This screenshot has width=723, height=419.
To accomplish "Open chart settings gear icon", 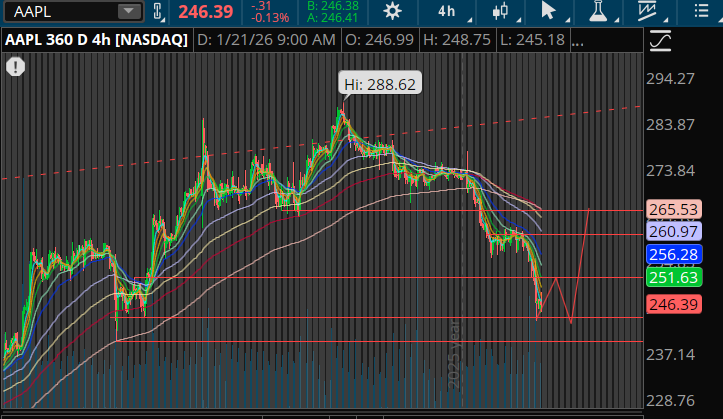I will click(392, 11).
